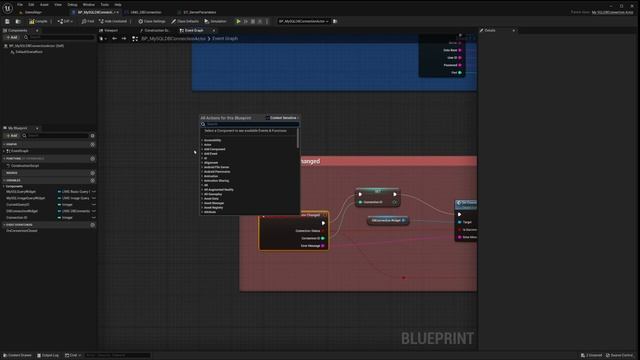Click Add button in My Blueprint panel
The width and height of the screenshot is (640, 360).
[x=11, y=136]
